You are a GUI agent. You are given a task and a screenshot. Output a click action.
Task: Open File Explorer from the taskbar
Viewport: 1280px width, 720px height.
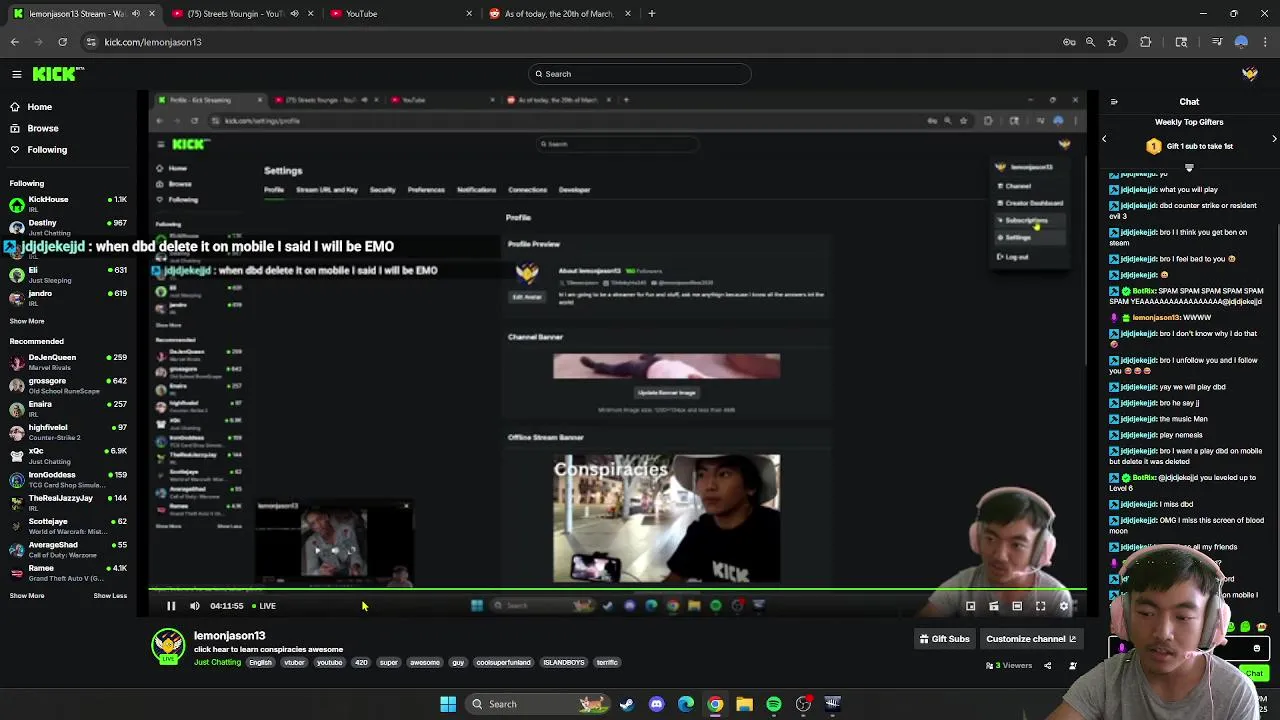click(744, 704)
